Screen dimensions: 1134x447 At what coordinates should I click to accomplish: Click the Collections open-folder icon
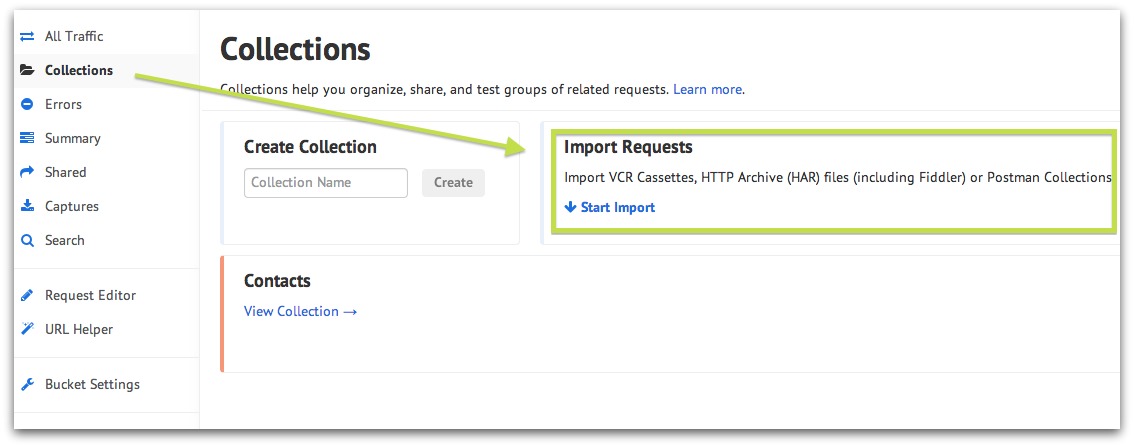tap(27, 70)
